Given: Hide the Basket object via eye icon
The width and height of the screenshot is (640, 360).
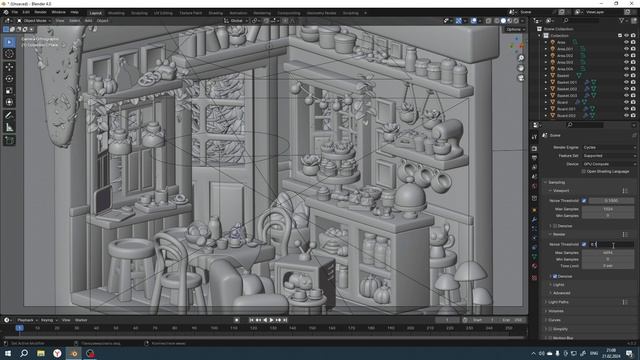Looking at the screenshot, I should tap(627, 76).
